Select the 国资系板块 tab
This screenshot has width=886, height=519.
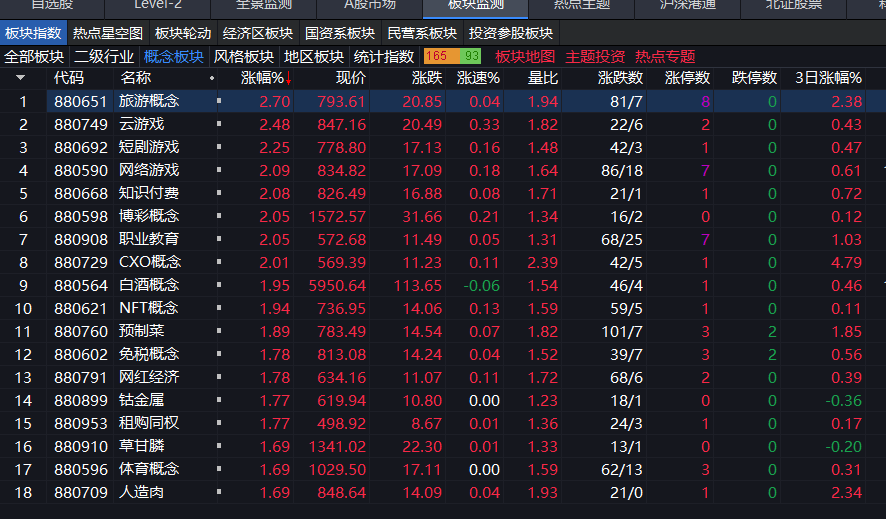[340, 33]
